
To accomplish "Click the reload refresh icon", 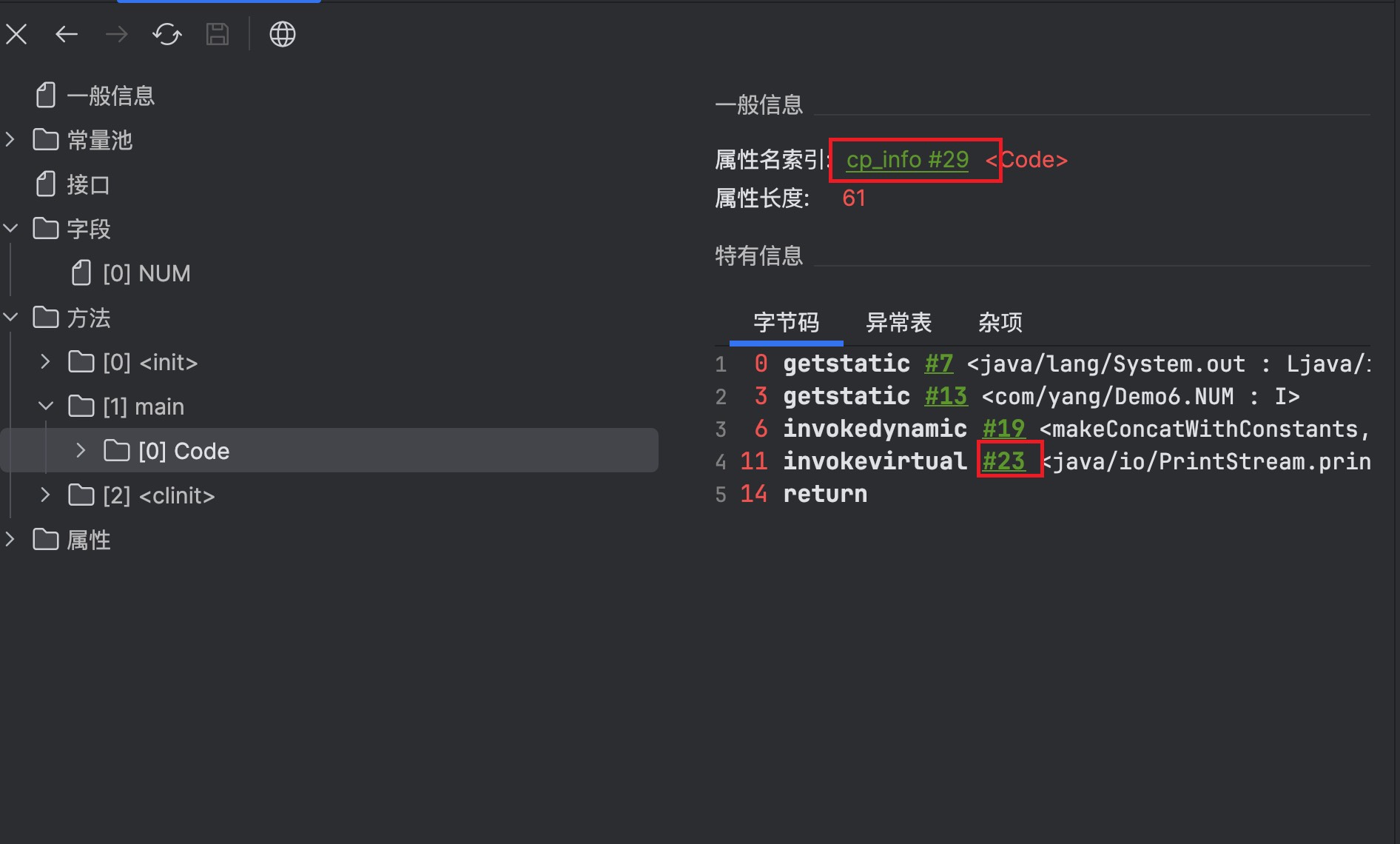I will [166, 34].
